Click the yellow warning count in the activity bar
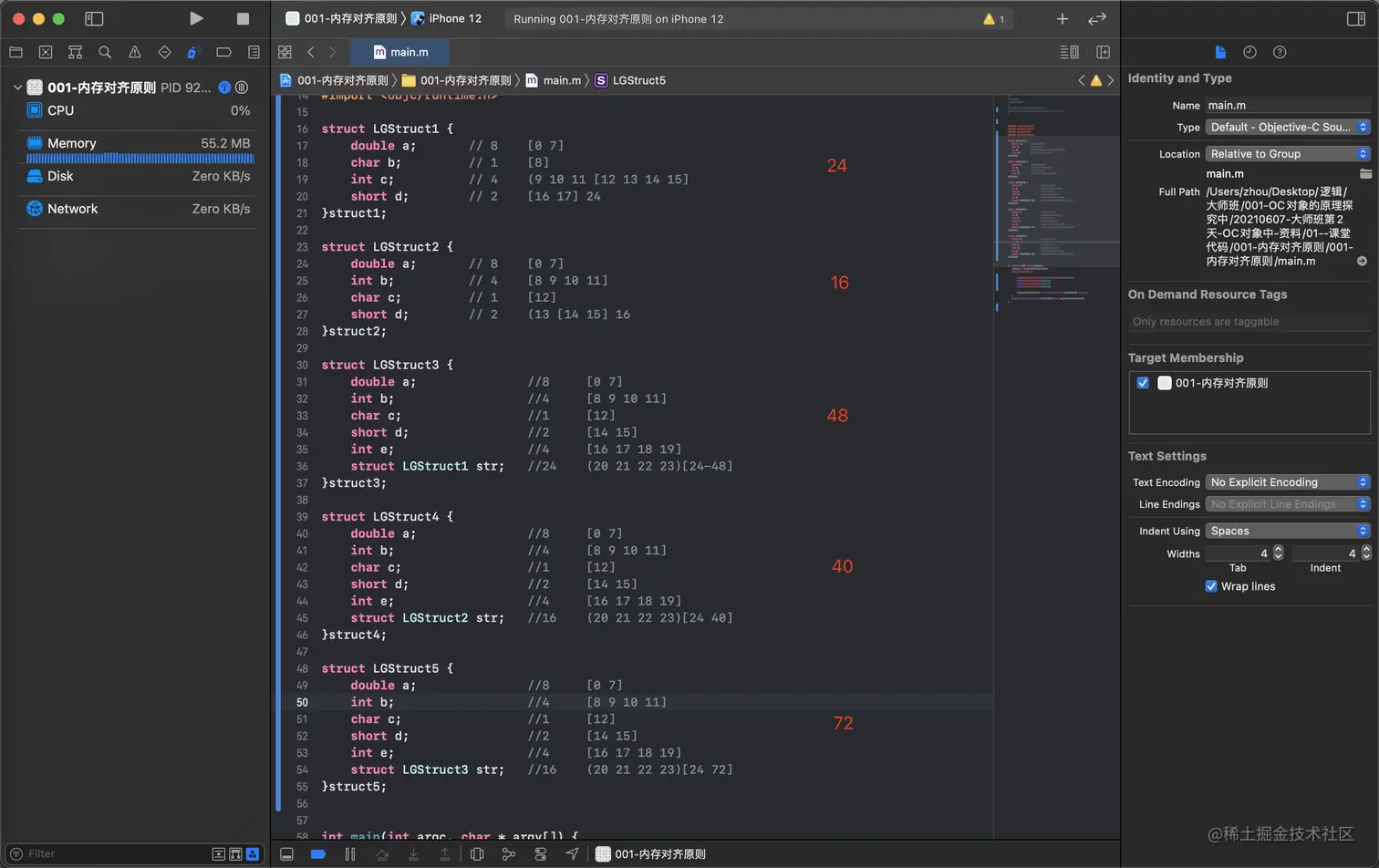 pos(990,18)
